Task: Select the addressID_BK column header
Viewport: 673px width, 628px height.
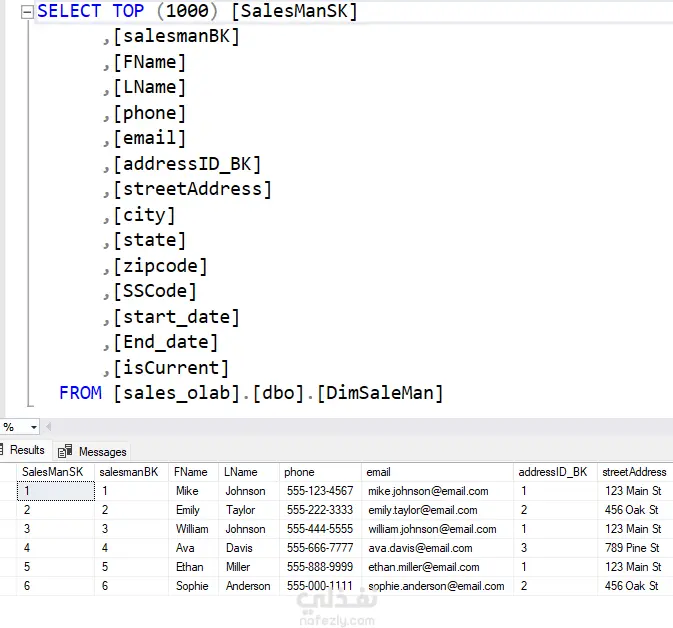Action: click(555, 472)
